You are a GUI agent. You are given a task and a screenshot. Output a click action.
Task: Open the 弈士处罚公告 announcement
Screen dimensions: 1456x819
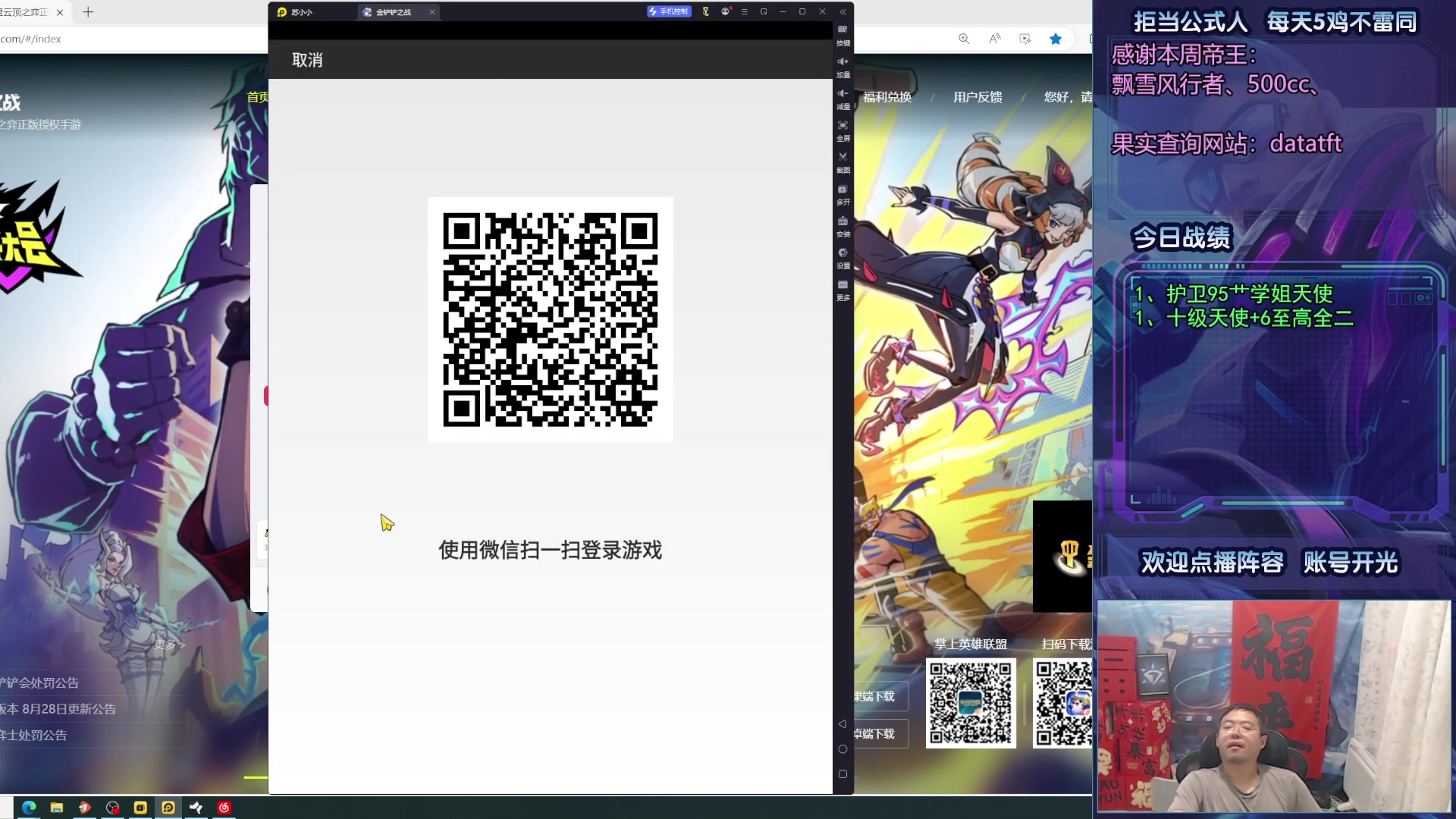pyautogui.click(x=33, y=736)
